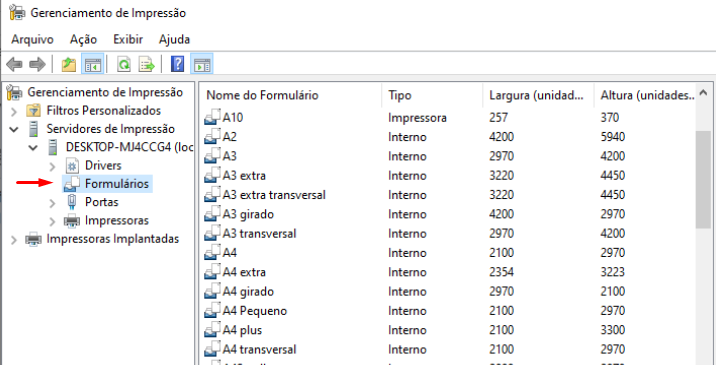Select the A4 form name

point(230,253)
